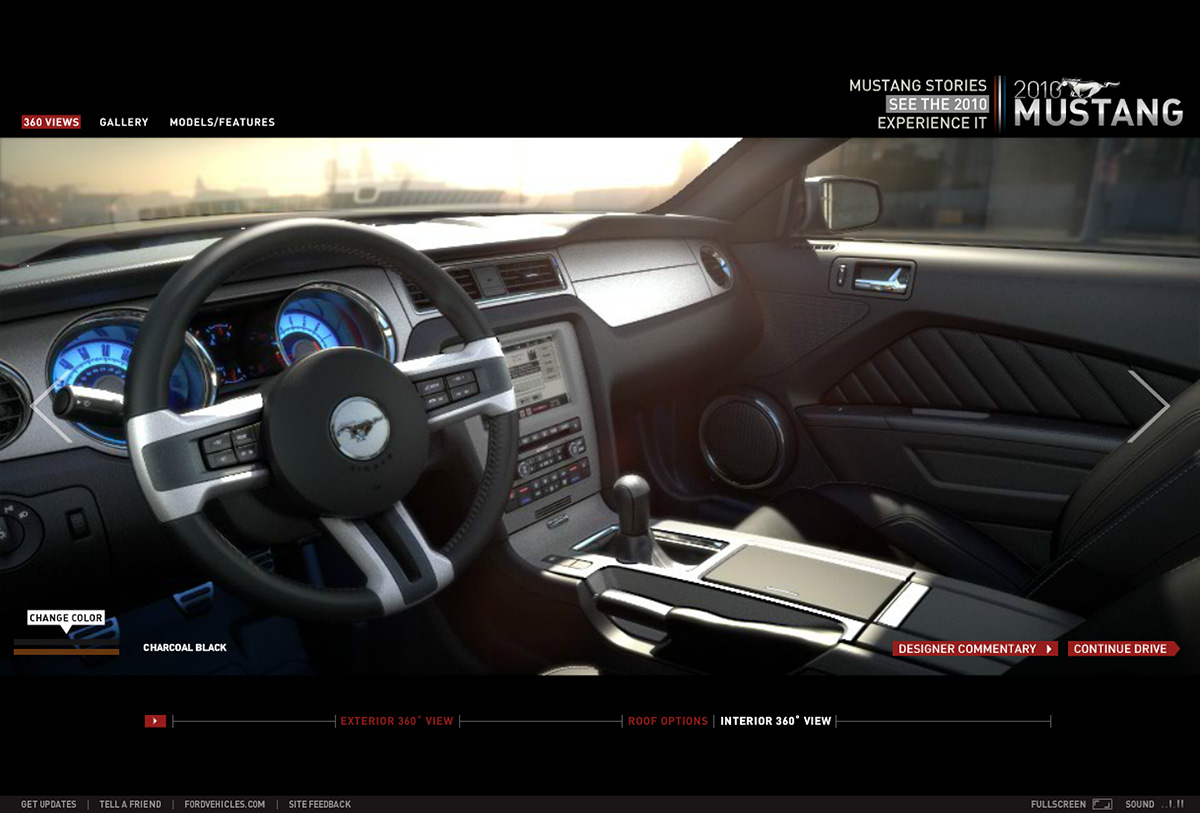The height and width of the screenshot is (813, 1200).
Task: Jump to Exterior 360° View
Action: [397, 721]
